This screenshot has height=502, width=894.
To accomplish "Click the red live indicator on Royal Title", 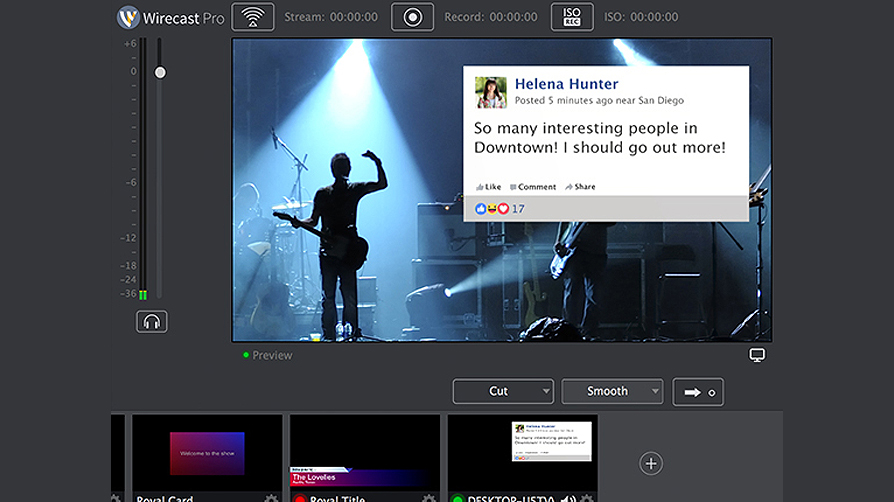I will click(300, 499).
